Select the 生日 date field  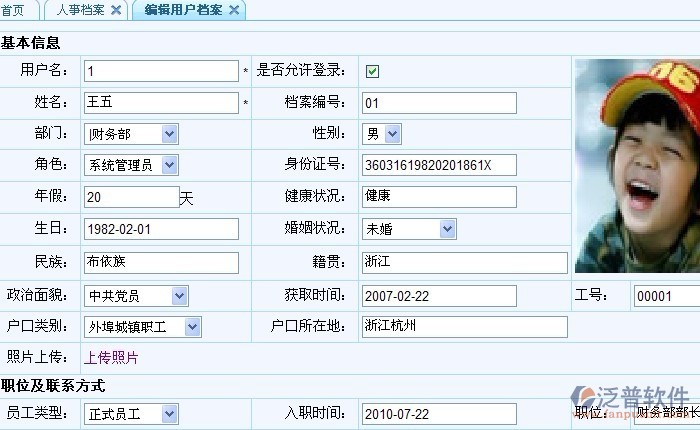(x=161, y=229)
